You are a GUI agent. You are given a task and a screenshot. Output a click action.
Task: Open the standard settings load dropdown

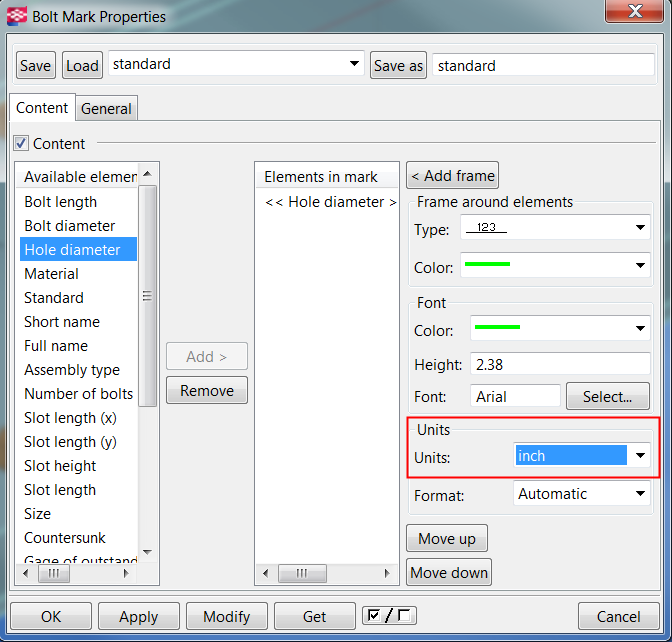[354, 64]
